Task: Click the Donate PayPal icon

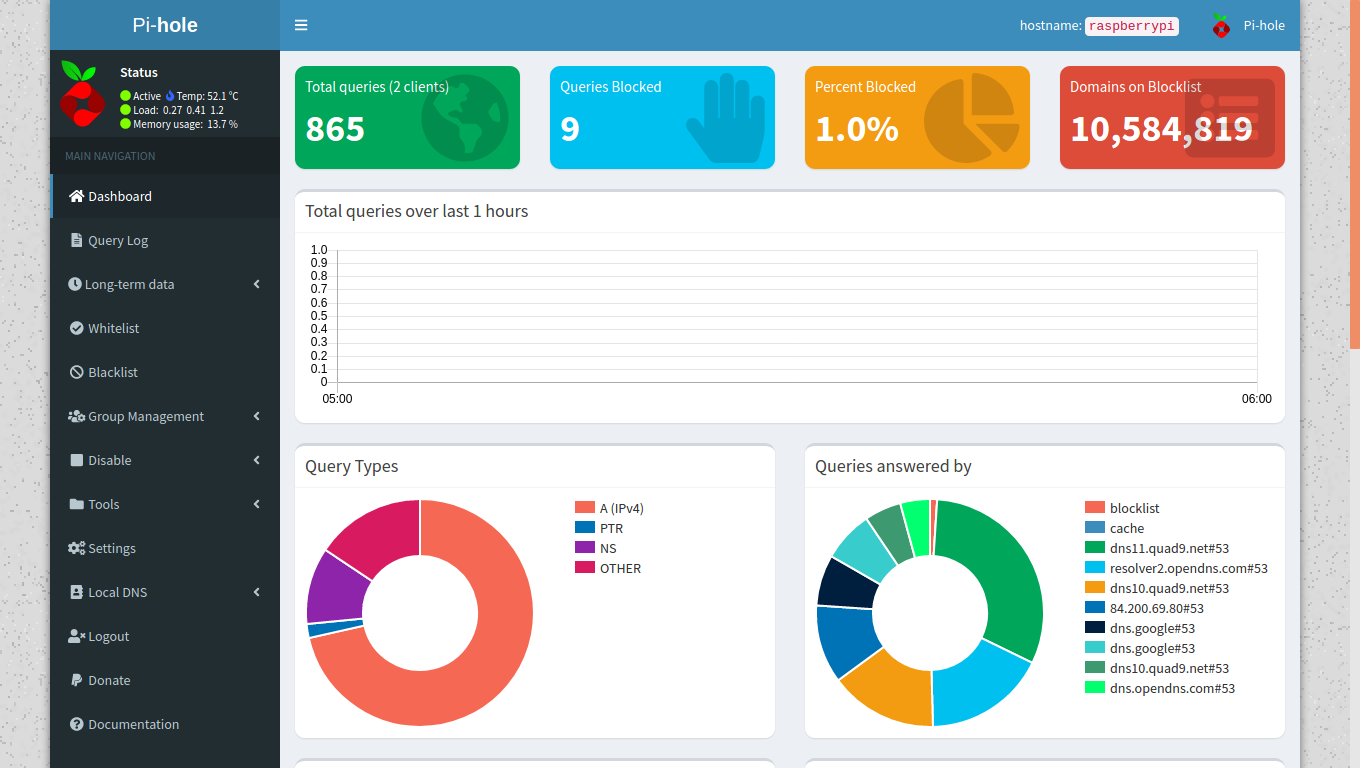Action: click(77, 680)
